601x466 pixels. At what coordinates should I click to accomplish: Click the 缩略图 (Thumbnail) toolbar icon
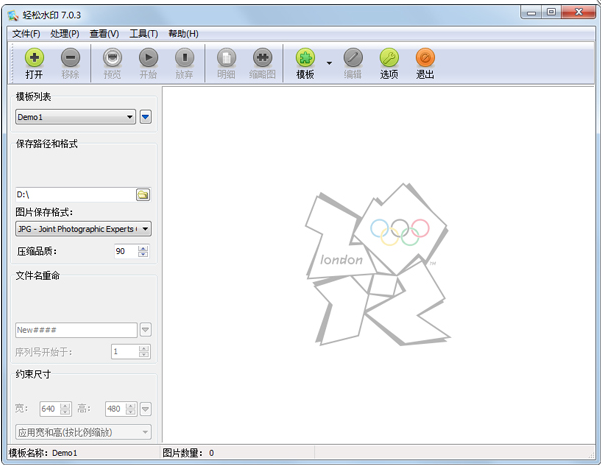click(x=262, y=59)
